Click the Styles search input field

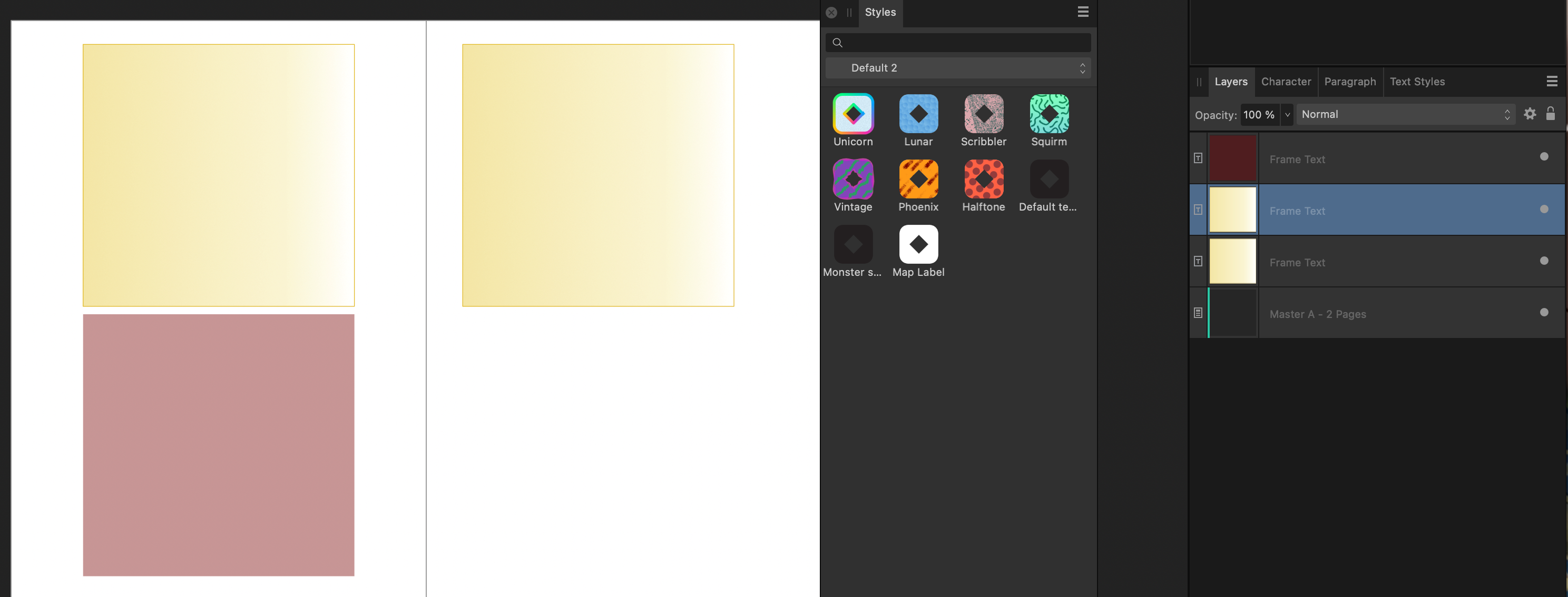[x=958, y=43]
